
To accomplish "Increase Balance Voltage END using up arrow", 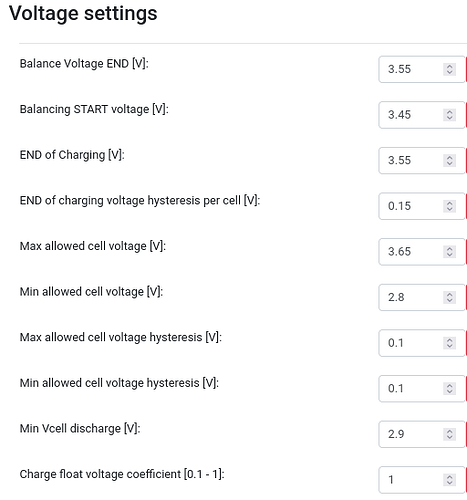I will click(x=449, y=66).
